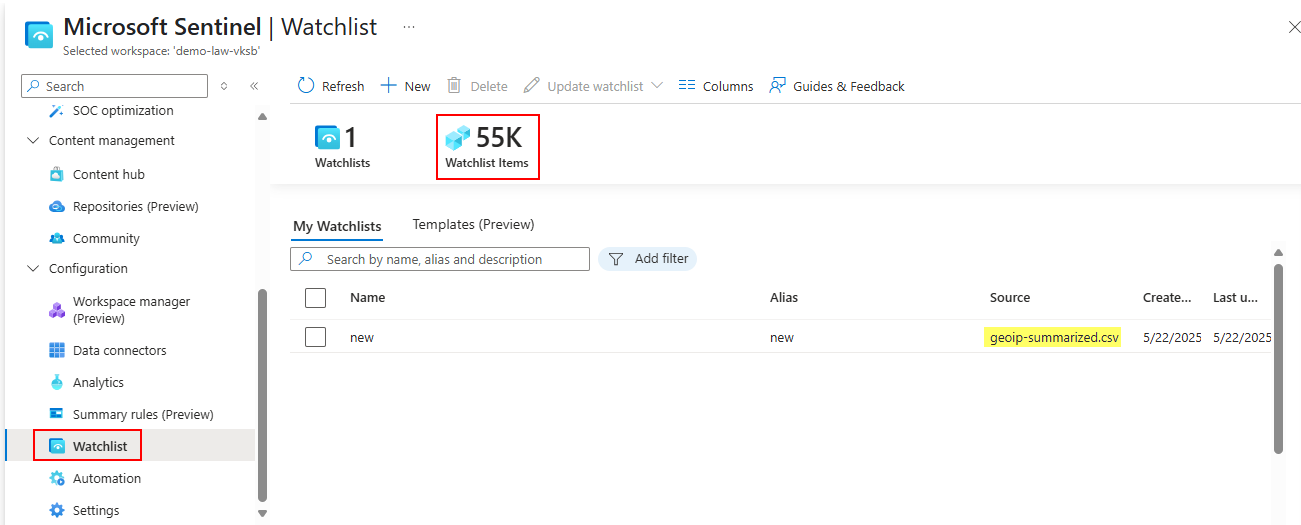The image size is (1301, 525).
Task: Open Community page
Action: (106, 238)
